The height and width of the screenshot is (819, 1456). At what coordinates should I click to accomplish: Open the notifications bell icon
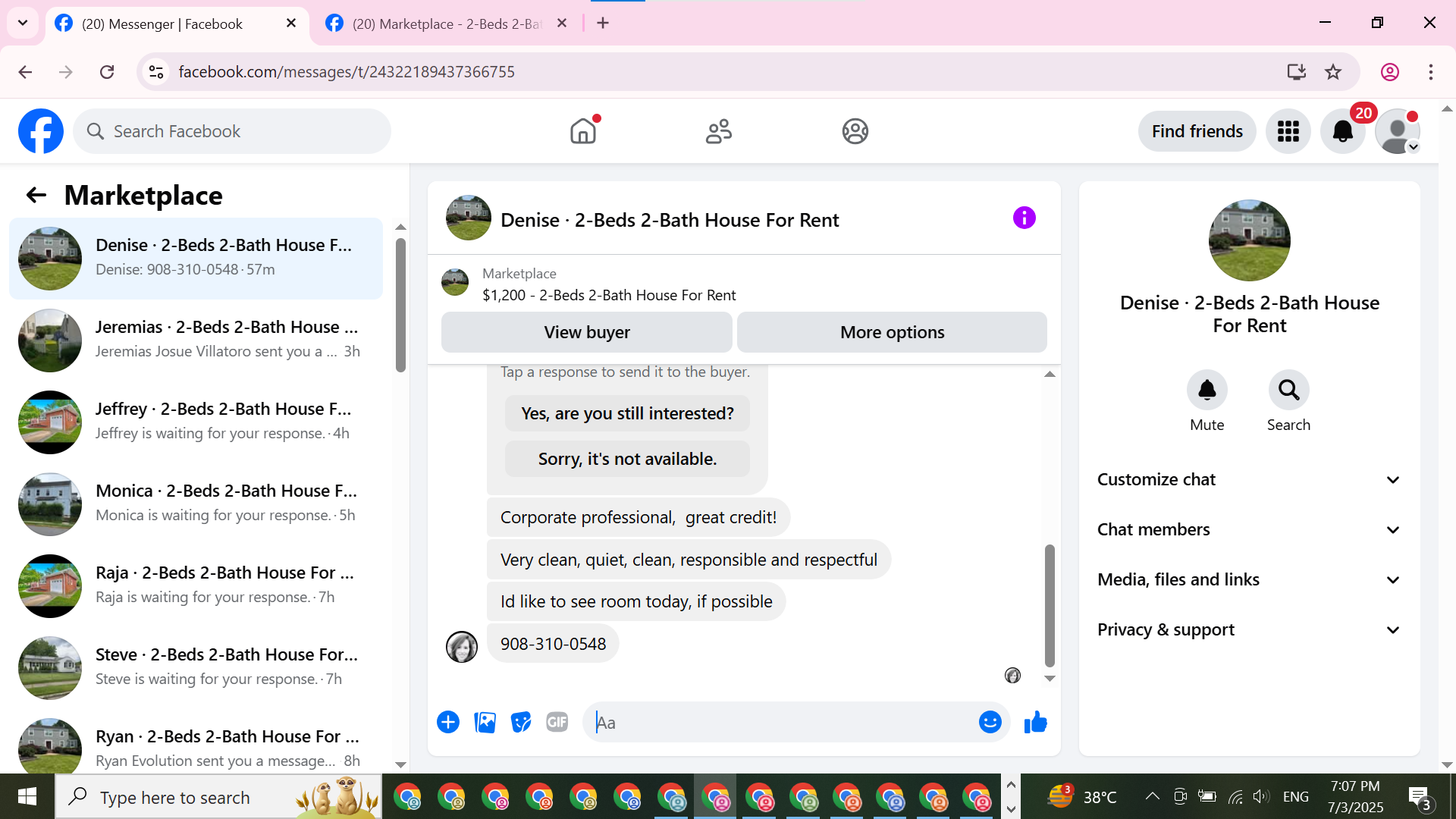1342,132
